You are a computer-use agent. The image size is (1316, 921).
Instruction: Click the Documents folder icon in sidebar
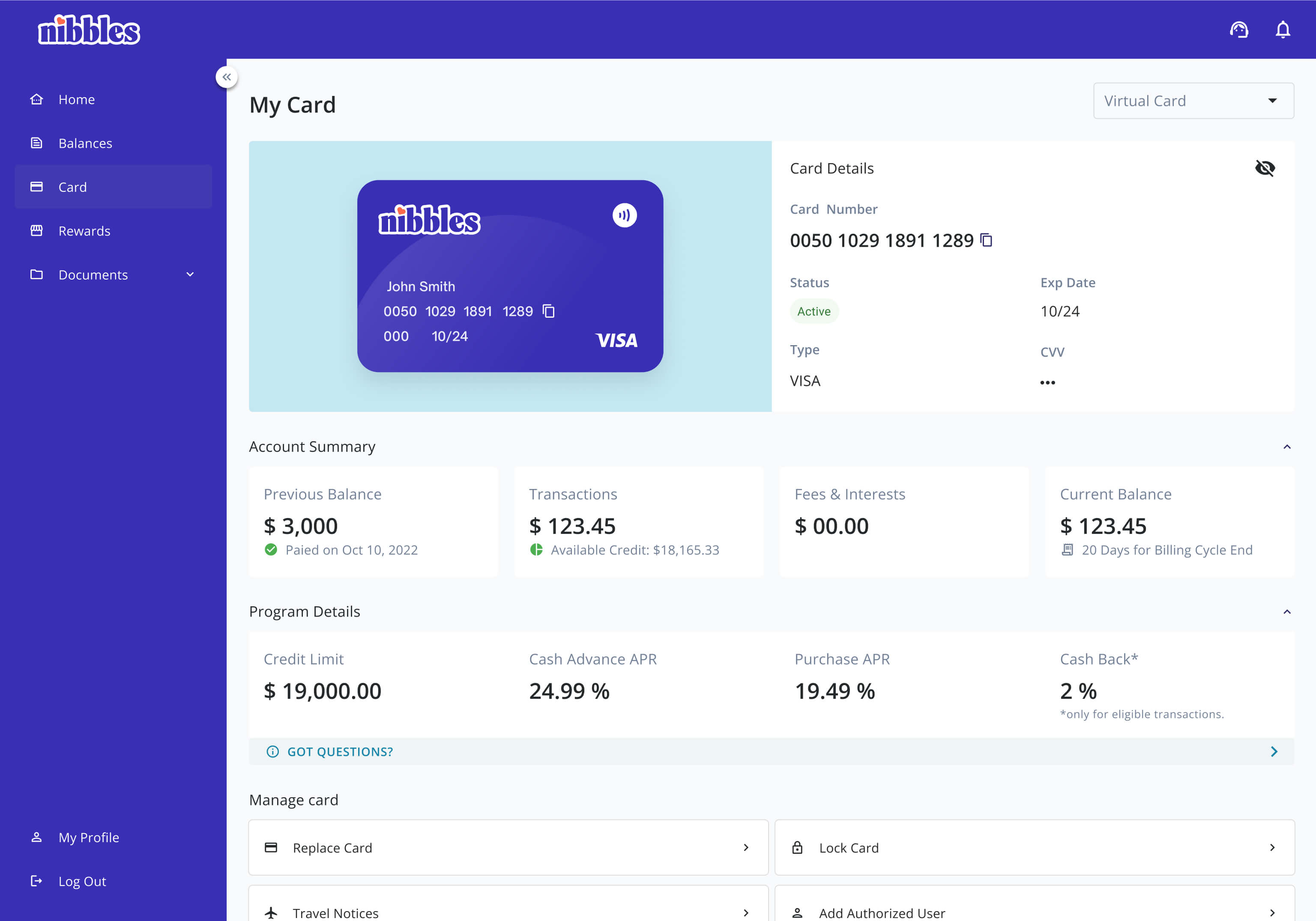pyautogui.click(x=37, y=274)
